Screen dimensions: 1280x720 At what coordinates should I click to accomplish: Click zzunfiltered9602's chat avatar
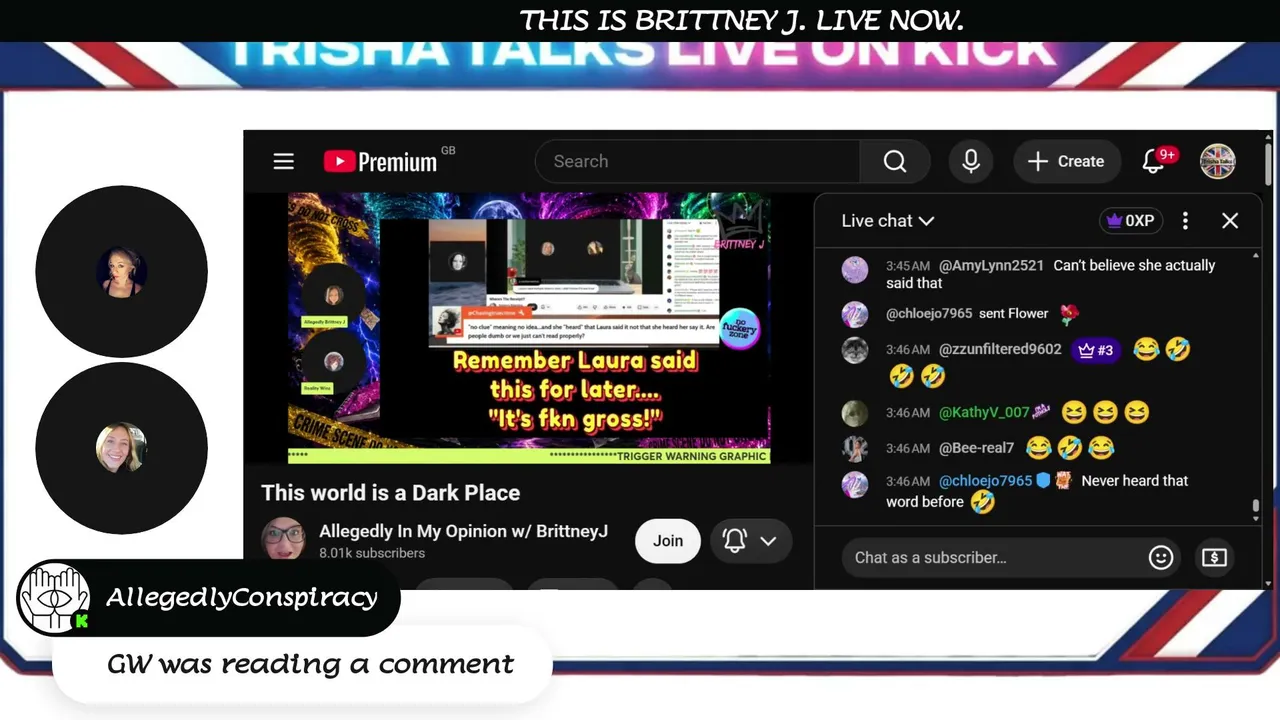[x=855, y=350]
